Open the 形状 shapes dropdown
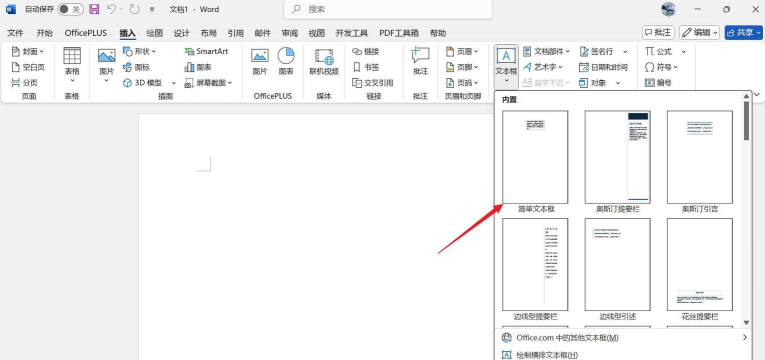Screen dimensions: 765x360 [139, 51]
